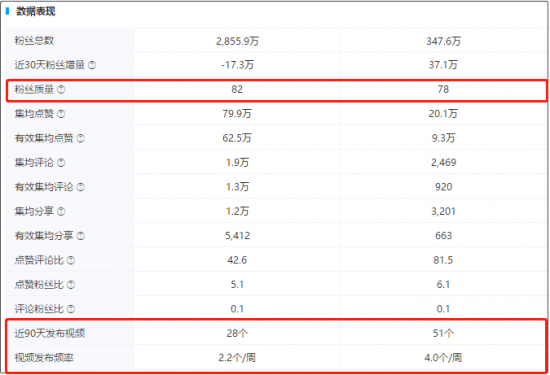Image resolution: width=550 pixels, height=375 pixels.
Task: Click question mark icon after 有效集均点赞
Action: coord(81,138)
